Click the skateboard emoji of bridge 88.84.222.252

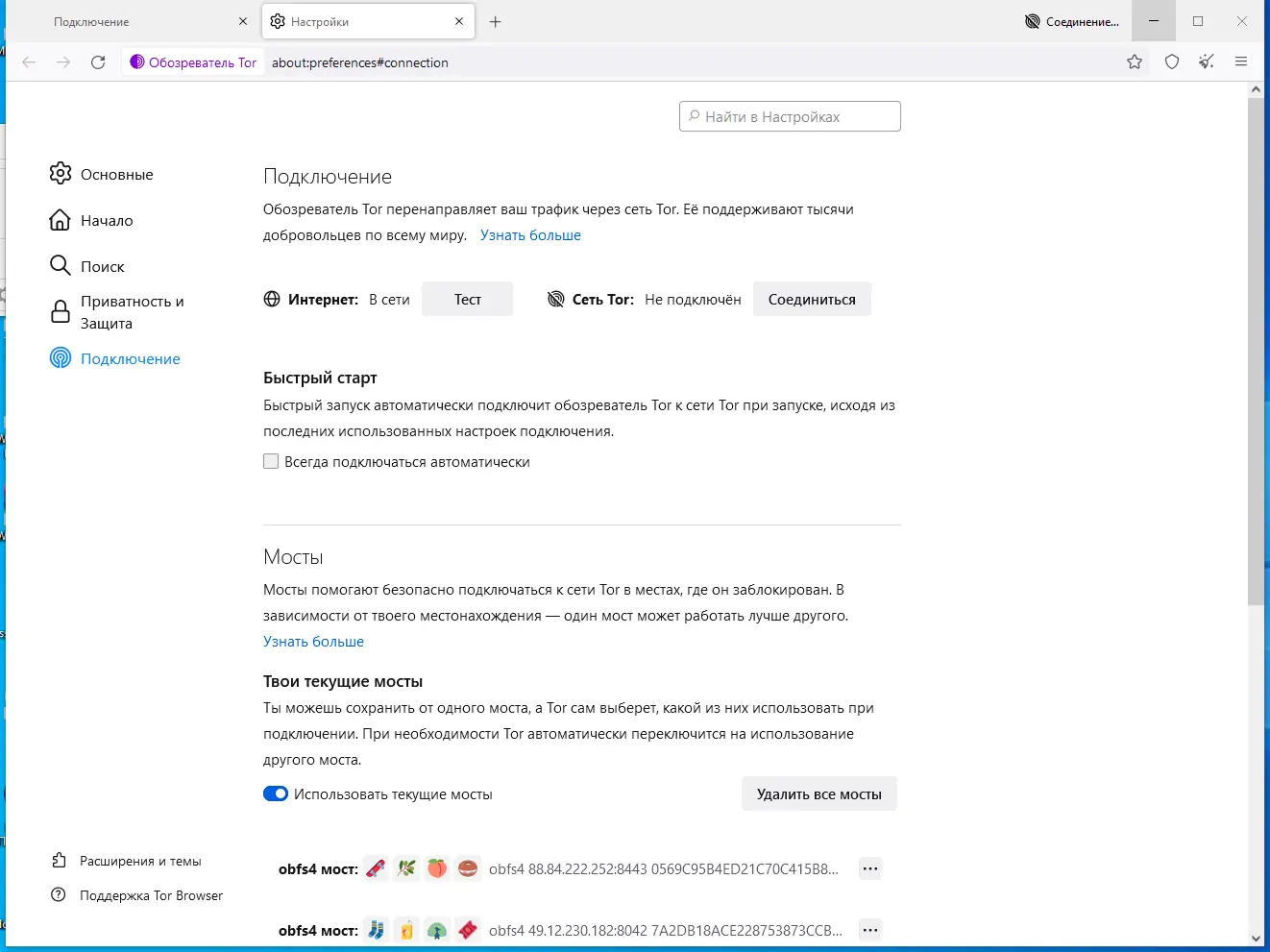(x=376, y=869)
